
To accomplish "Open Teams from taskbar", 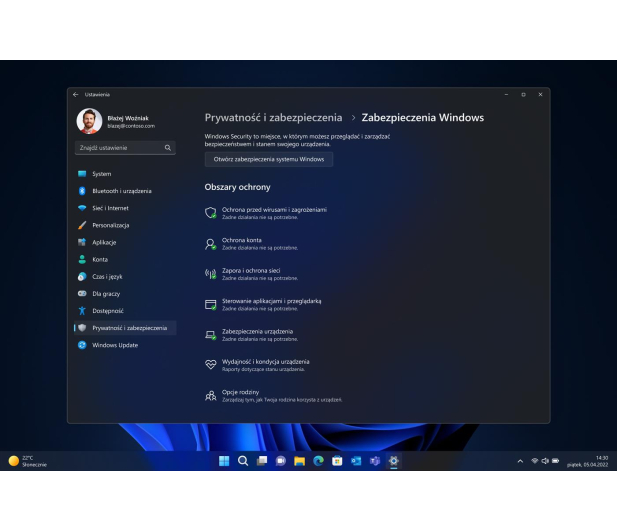I will pyautogui.click(x=375, y=461).
